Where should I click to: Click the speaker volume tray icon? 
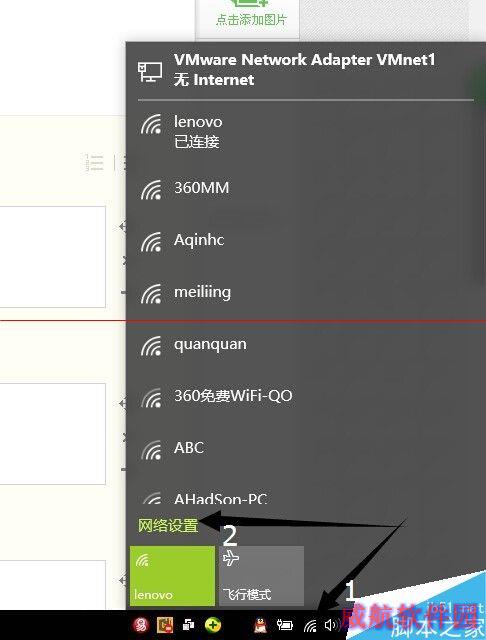coord(331,625)
